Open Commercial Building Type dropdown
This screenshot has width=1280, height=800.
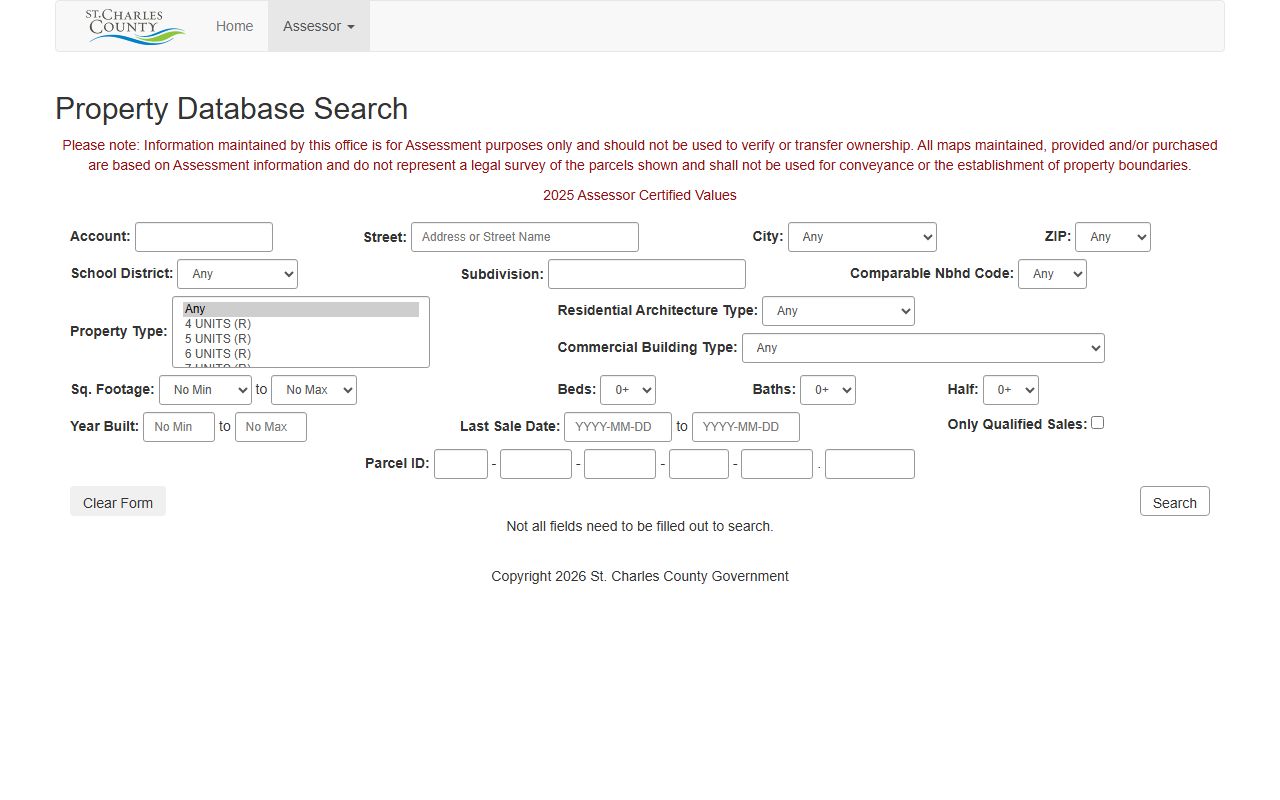tap(923, 348)
